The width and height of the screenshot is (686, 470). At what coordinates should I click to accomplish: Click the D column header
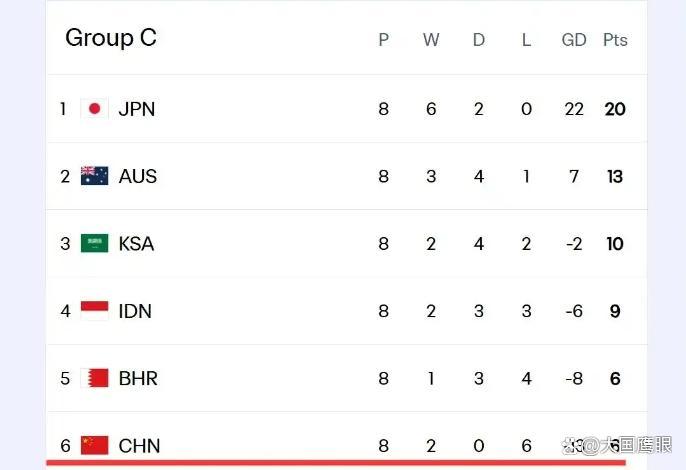click(479, 40)
